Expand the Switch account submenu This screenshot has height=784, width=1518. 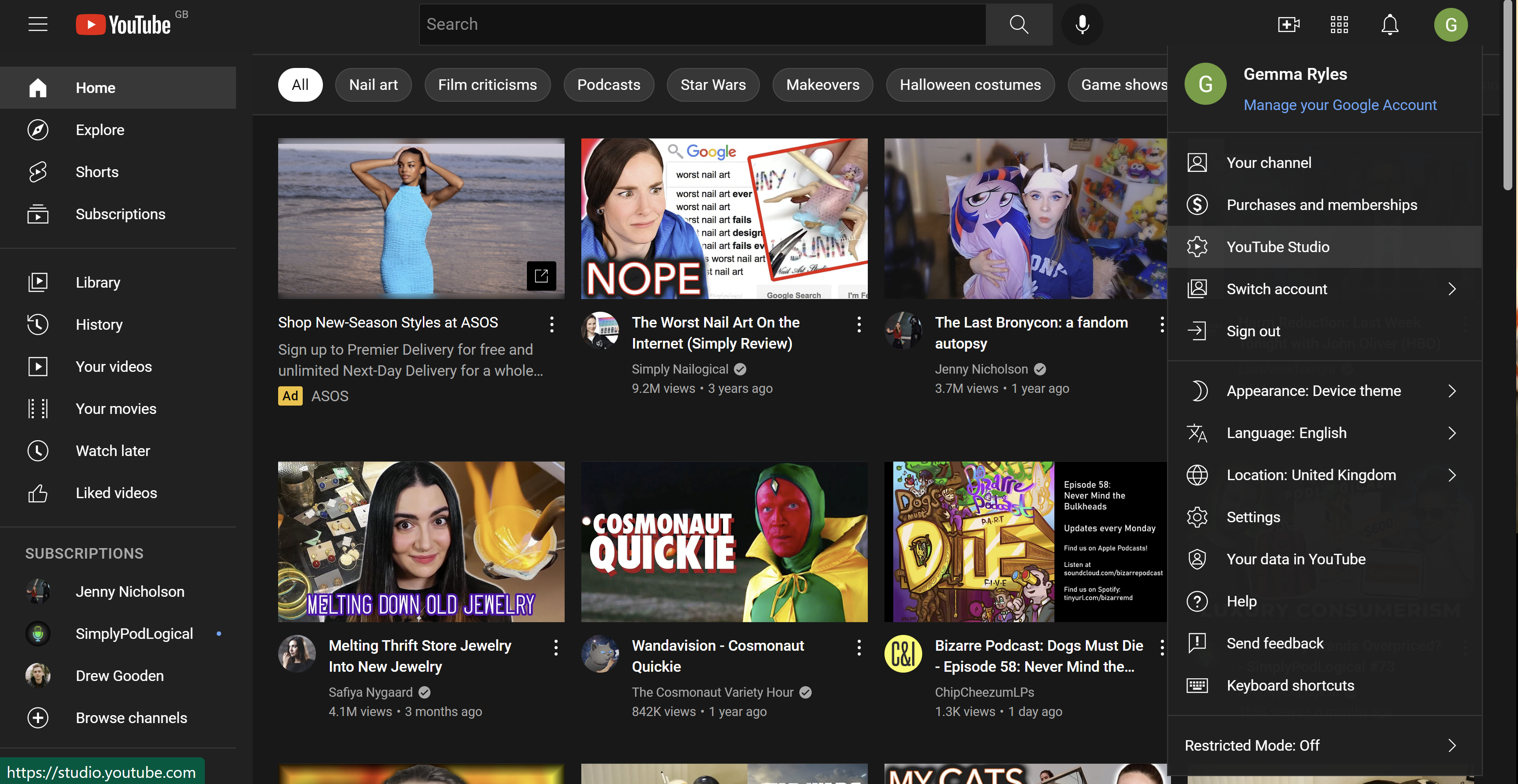(x=1325, y=289)
